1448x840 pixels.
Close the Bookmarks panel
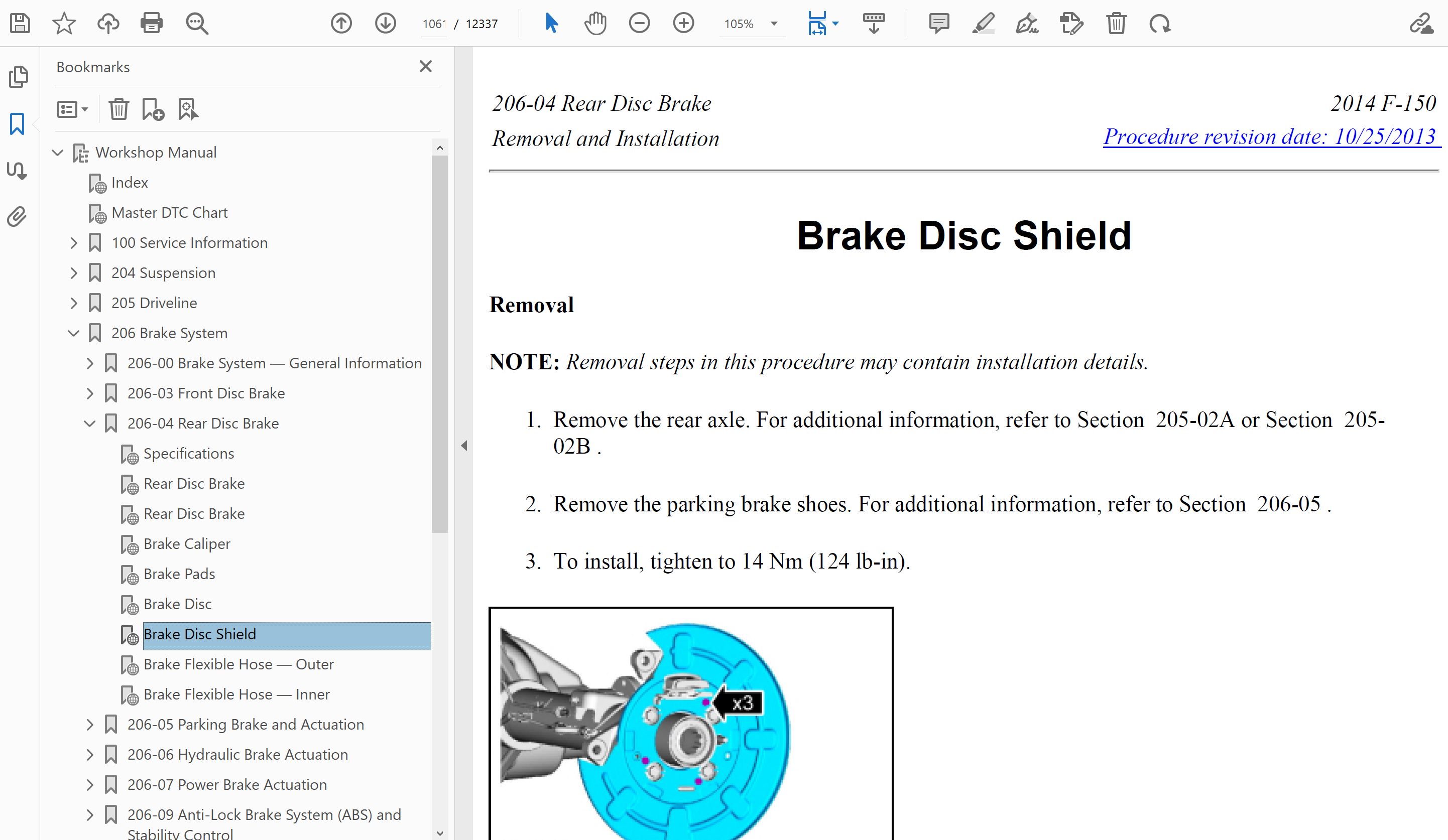425,67
